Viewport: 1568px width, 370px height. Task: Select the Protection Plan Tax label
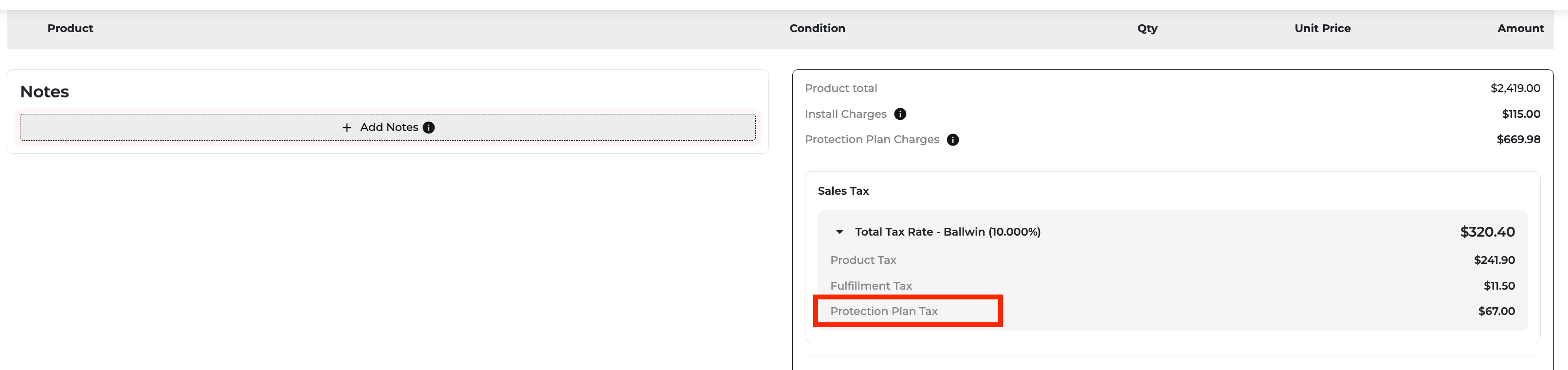coord(884,311)
